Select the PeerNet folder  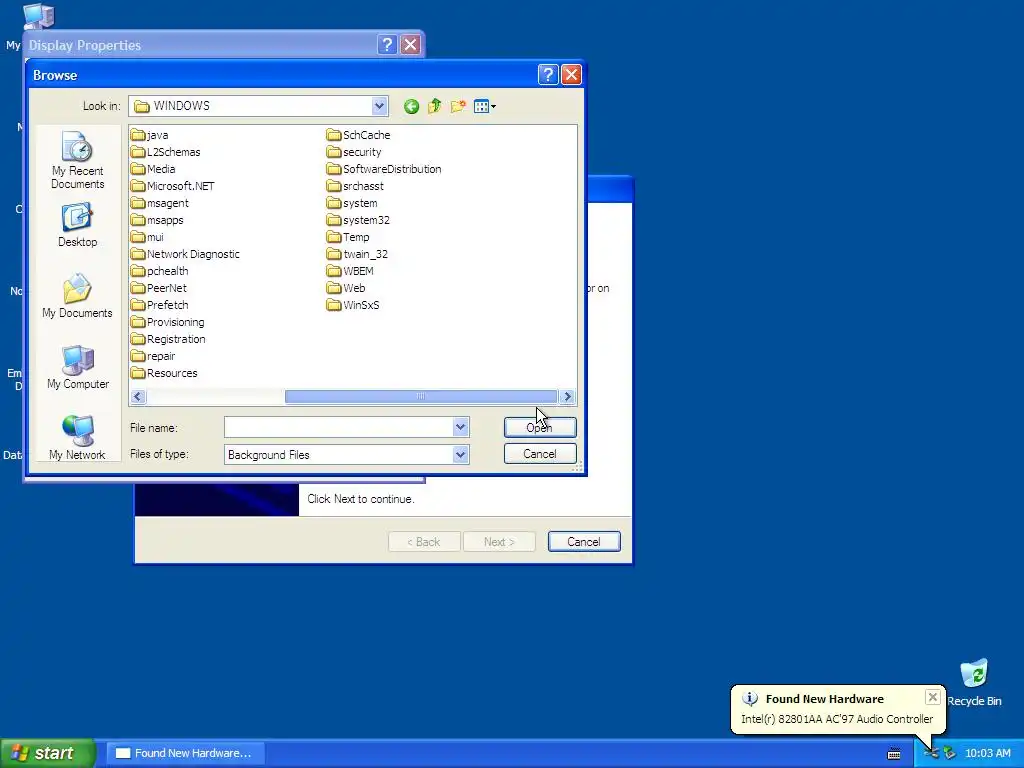(x=158, y=288)
